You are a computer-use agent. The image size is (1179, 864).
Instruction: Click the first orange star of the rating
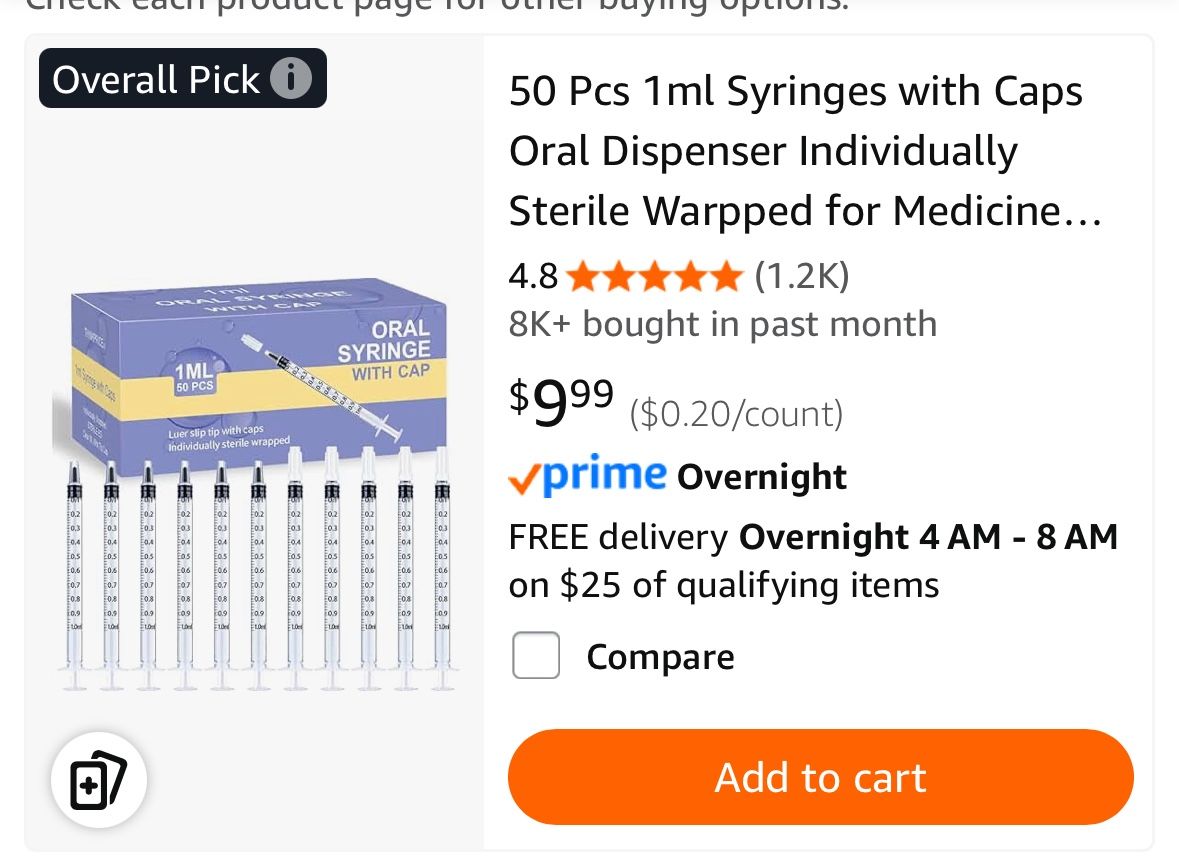[x=582, y=276]
